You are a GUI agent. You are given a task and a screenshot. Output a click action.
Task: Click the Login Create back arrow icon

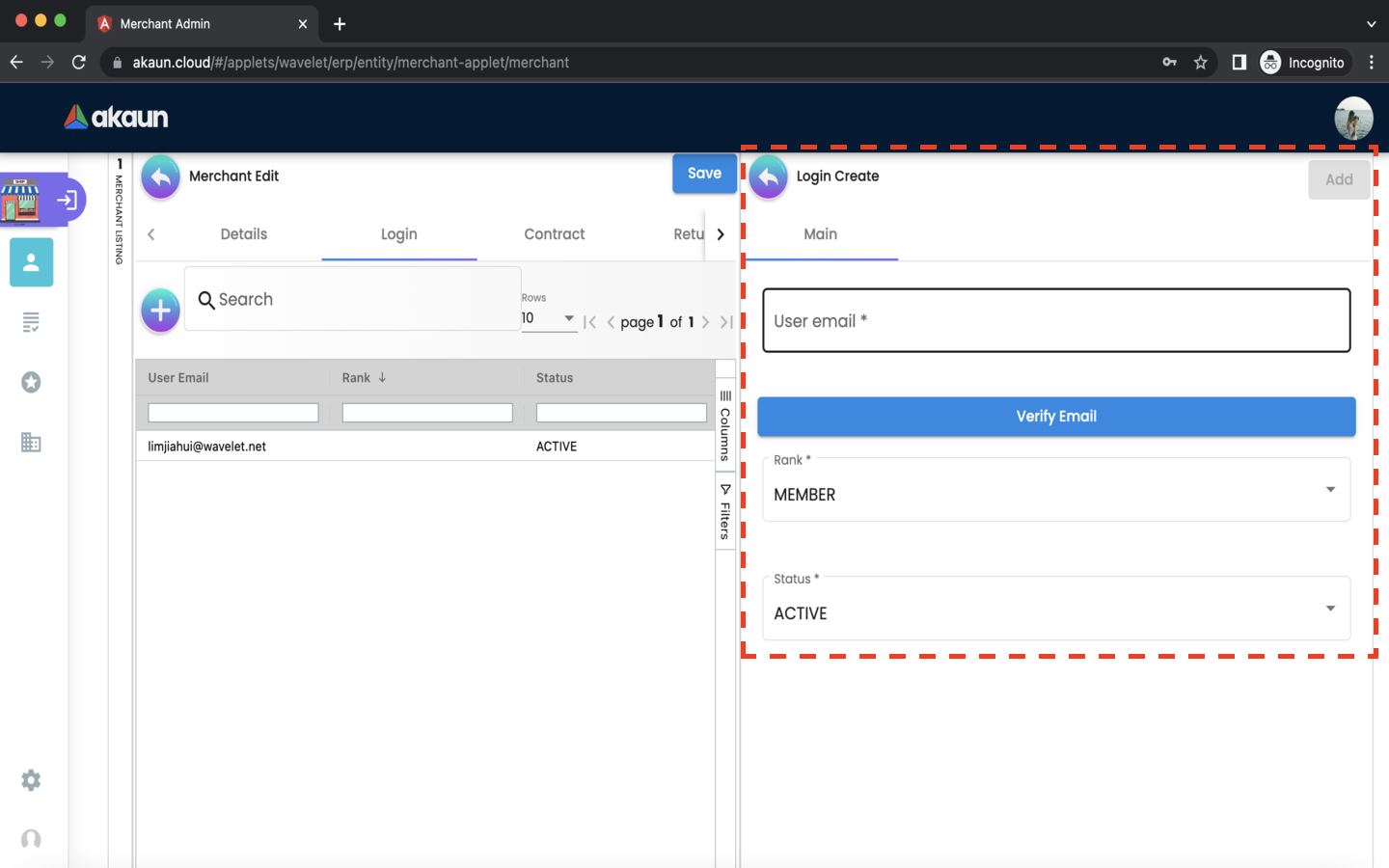tap(768, 176)
